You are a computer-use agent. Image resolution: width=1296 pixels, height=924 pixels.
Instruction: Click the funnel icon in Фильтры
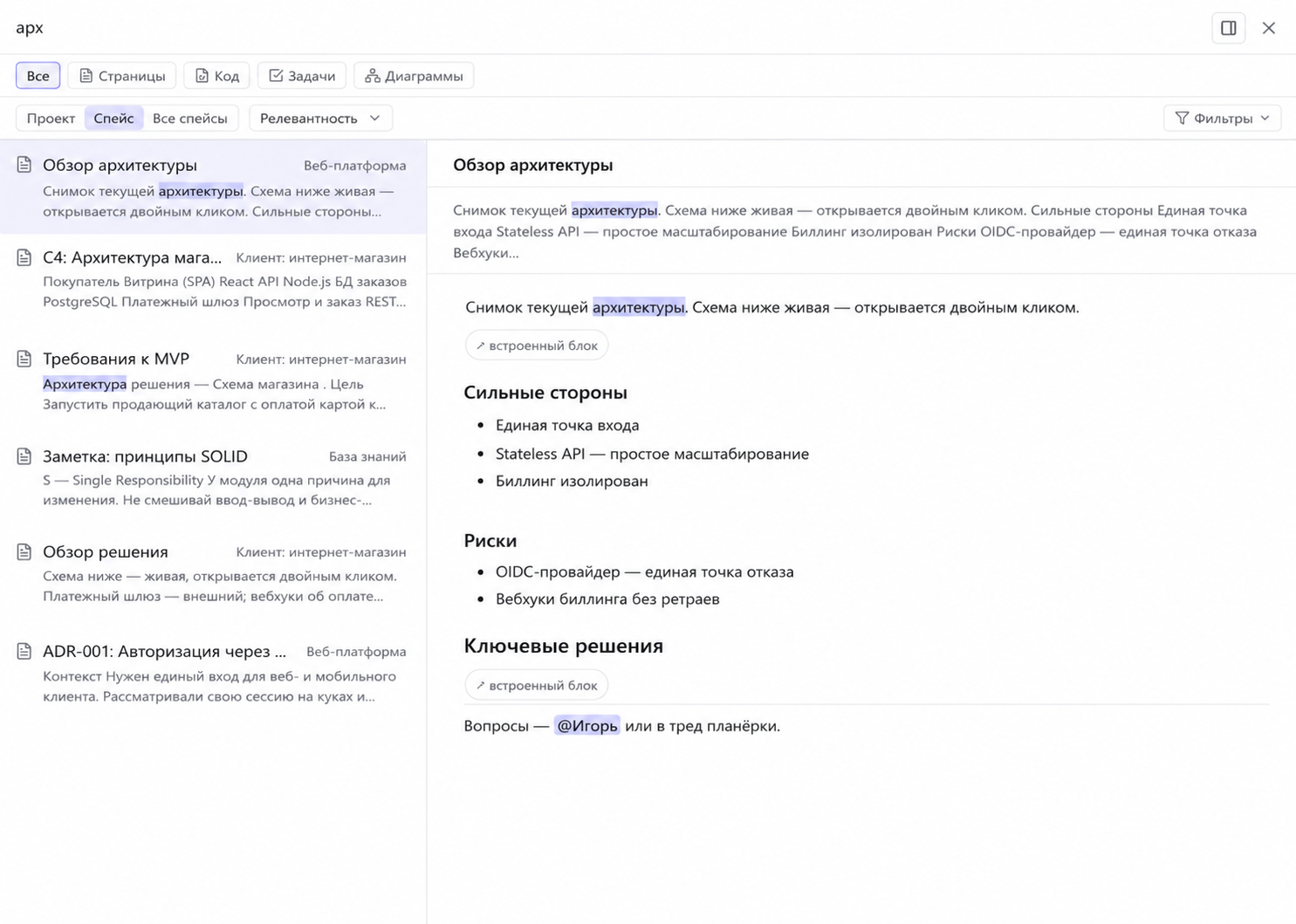pyautogui.click(x=1182, y=118)
